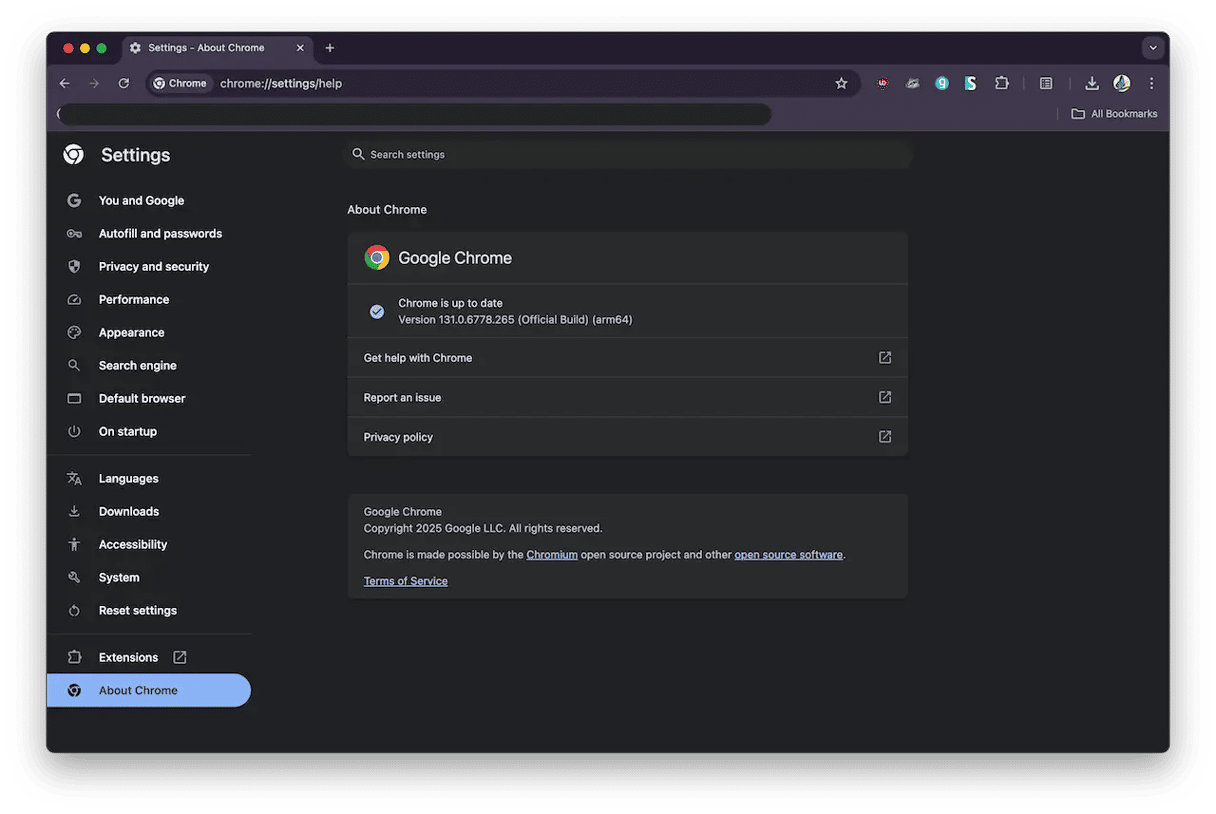Click external-link icon on Report an issue row
Viewport: 1216px width, 814px height.
(885, 397)
